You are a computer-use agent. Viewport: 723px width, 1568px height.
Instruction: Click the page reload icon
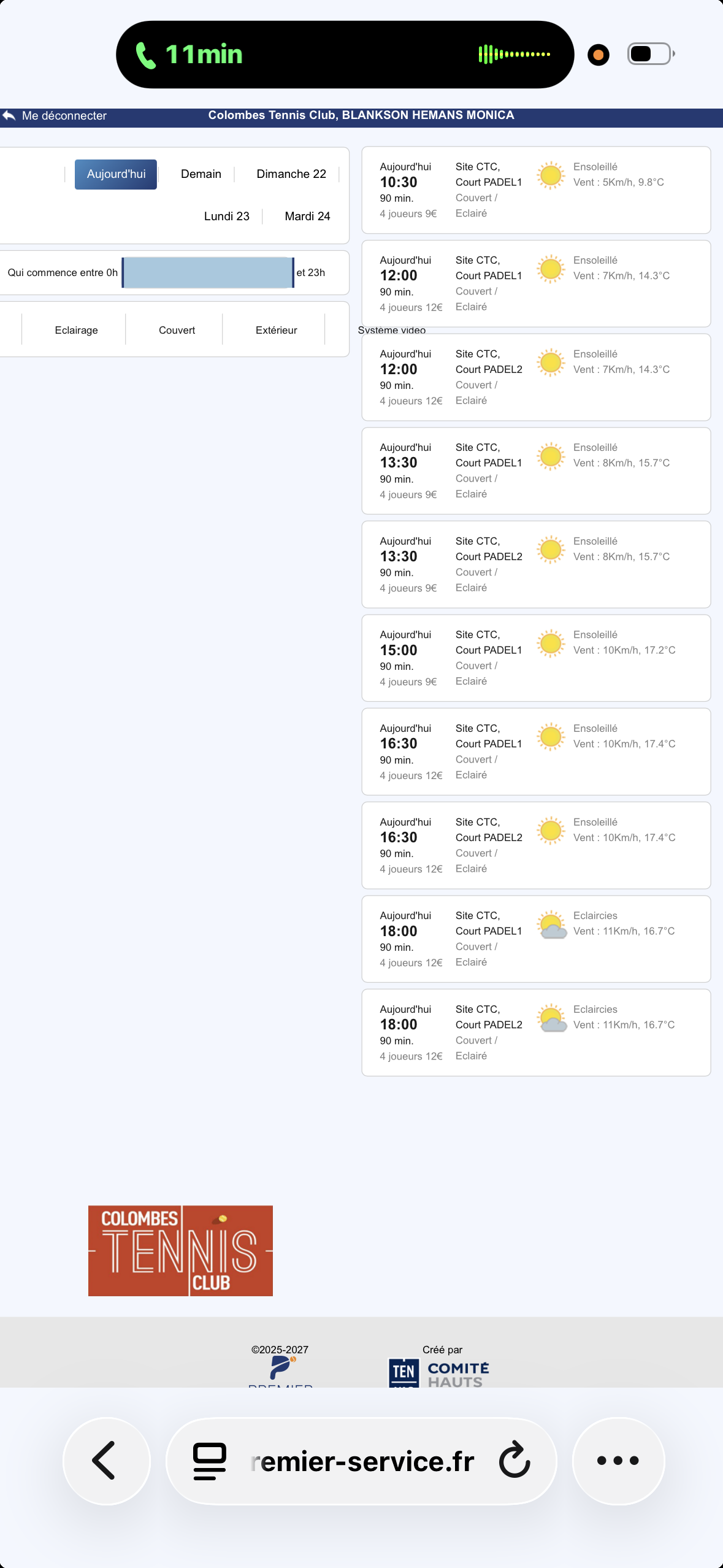click(x=514, y=1461)
